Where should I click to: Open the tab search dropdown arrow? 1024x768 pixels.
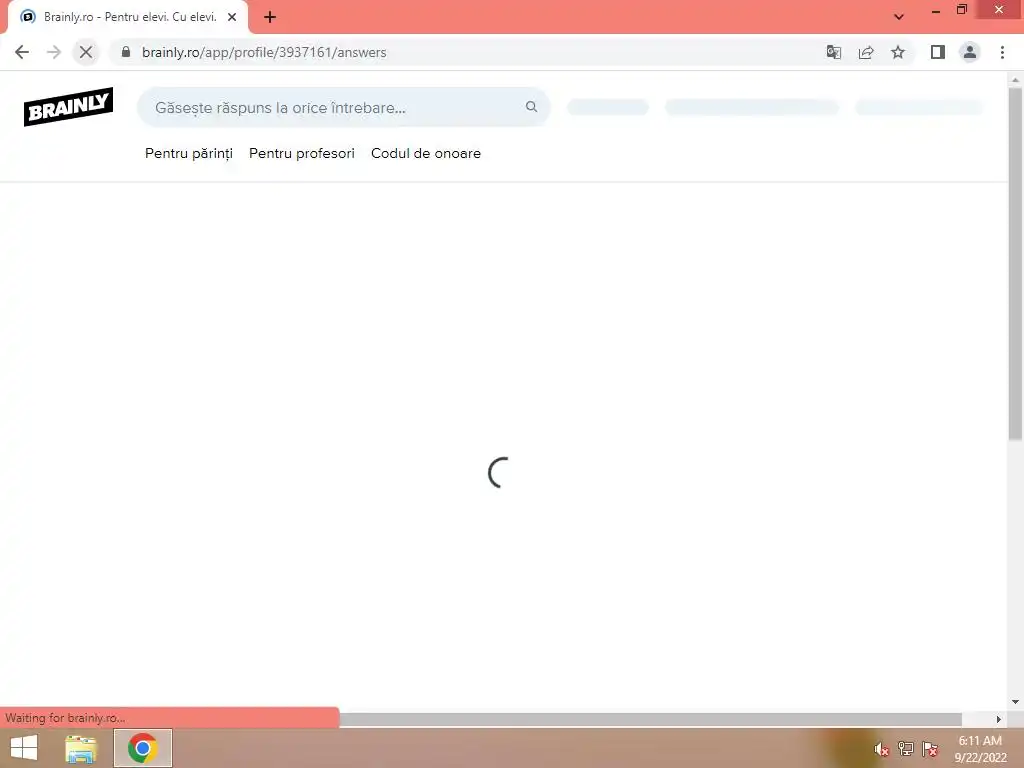tap(899, 17)
